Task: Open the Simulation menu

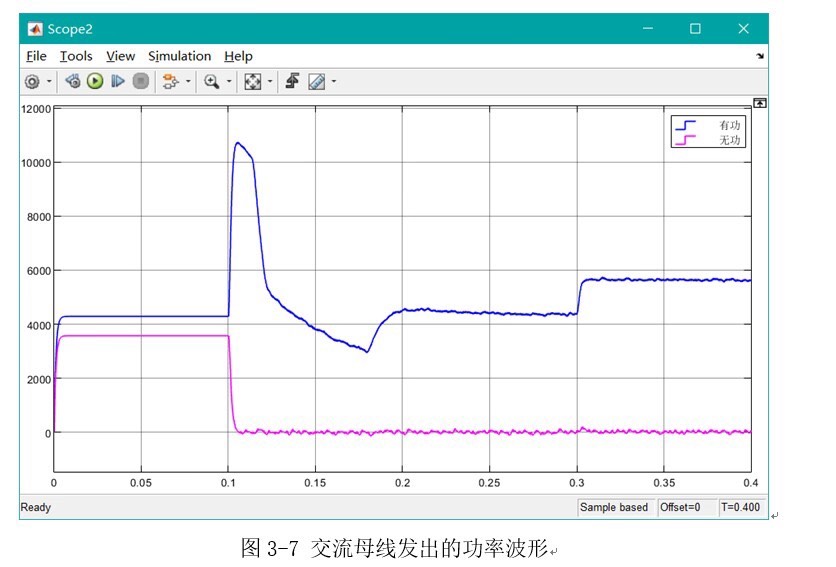Action: 179,56
